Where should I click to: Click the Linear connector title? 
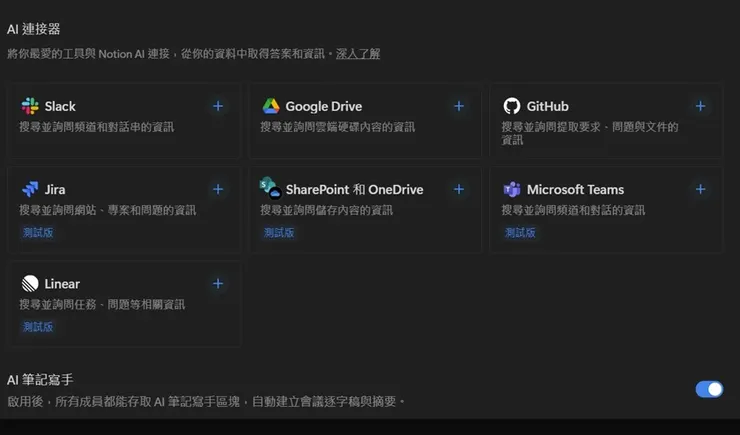[x=62, y=284]
